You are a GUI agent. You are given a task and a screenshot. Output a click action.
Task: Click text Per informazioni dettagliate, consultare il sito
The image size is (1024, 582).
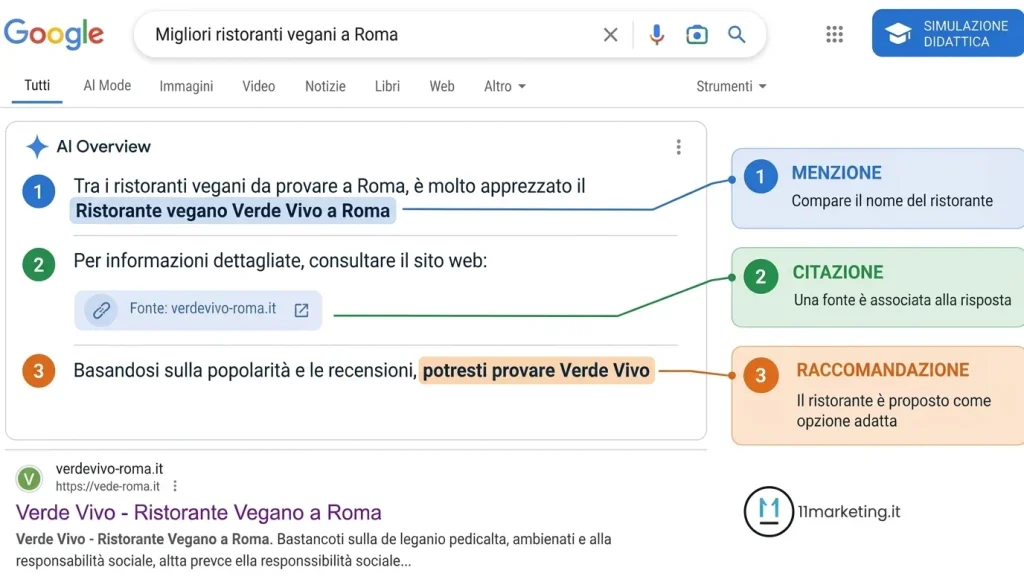(280, 261)
